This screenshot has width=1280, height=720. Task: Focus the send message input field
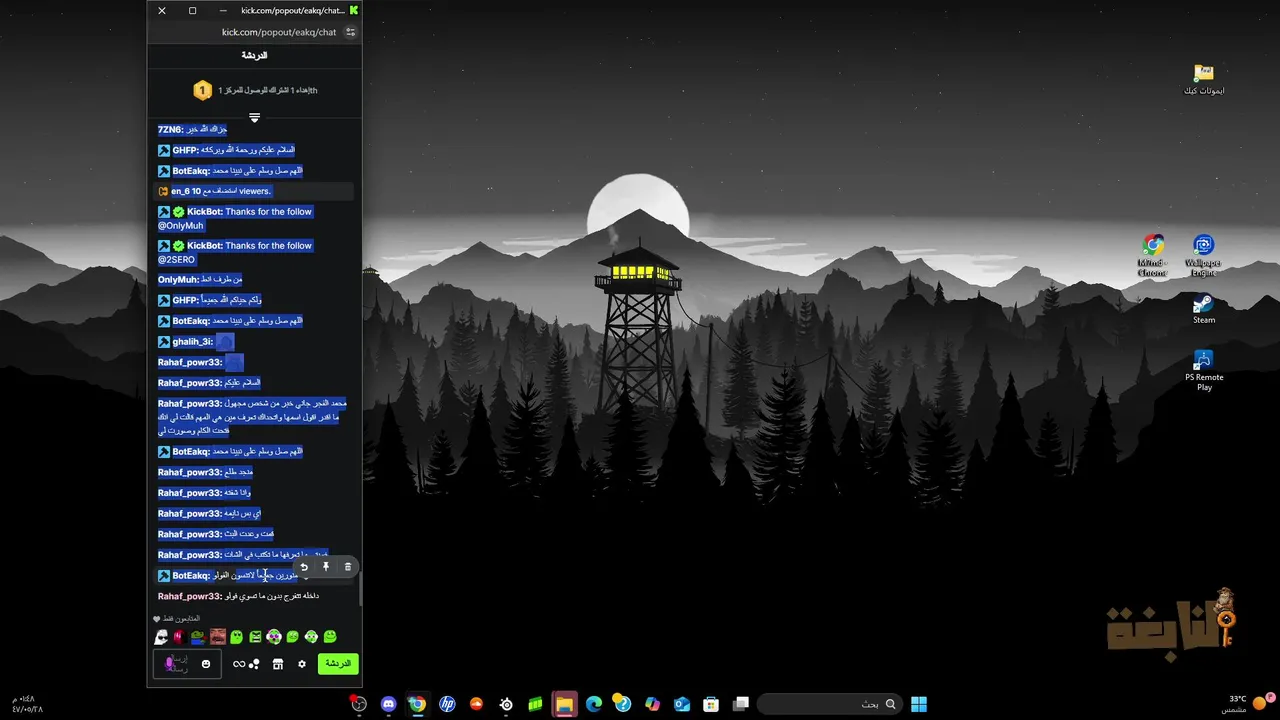pos(187,664)
